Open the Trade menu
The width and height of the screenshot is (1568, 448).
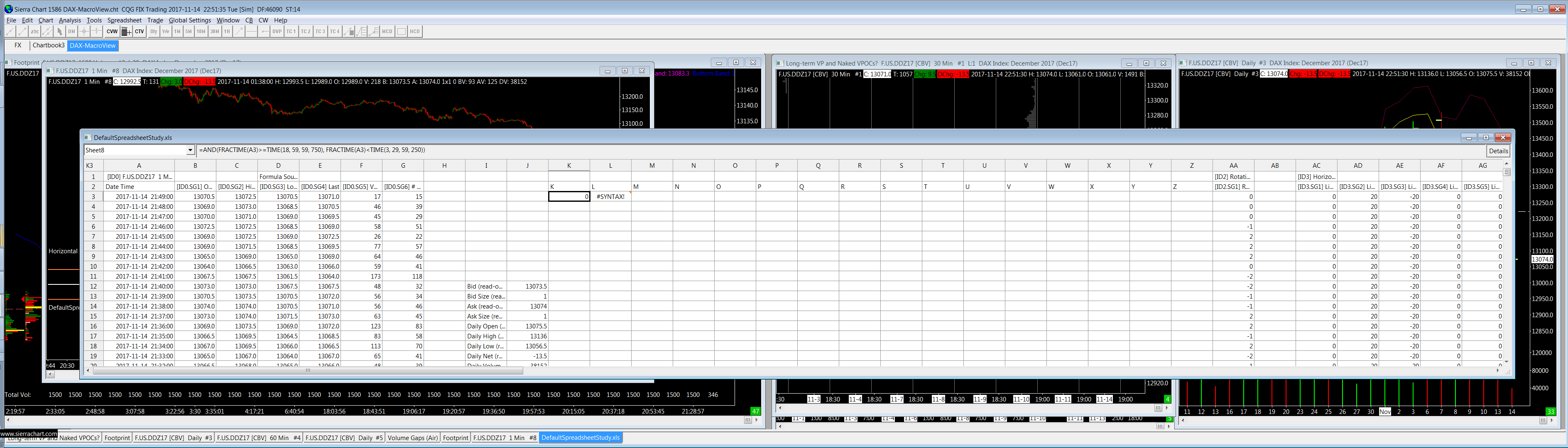pos(155,20)
